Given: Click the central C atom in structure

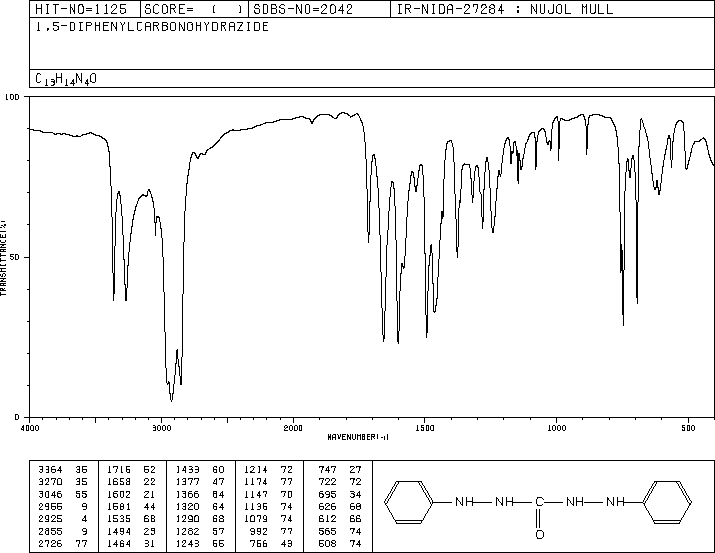Looking at the screenshot, I should [539, 502].
